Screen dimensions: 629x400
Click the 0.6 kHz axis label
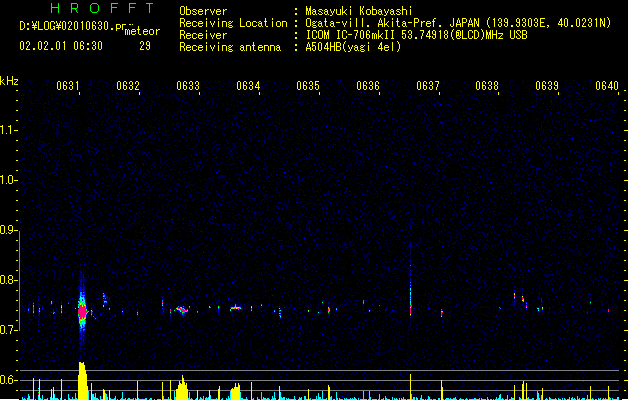point(8,380)
